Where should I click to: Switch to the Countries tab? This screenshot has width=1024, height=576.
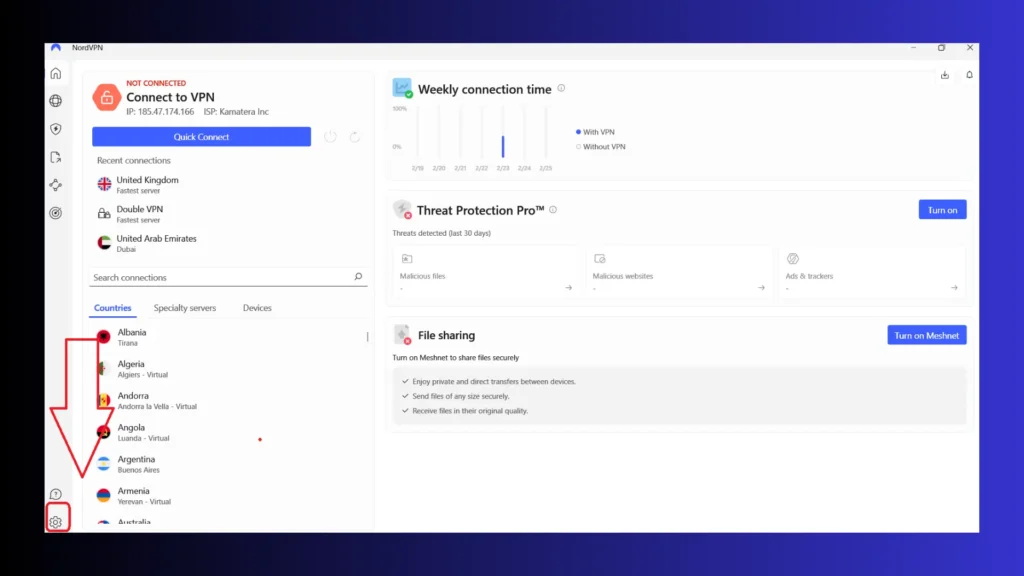click(x=112, y=308)
